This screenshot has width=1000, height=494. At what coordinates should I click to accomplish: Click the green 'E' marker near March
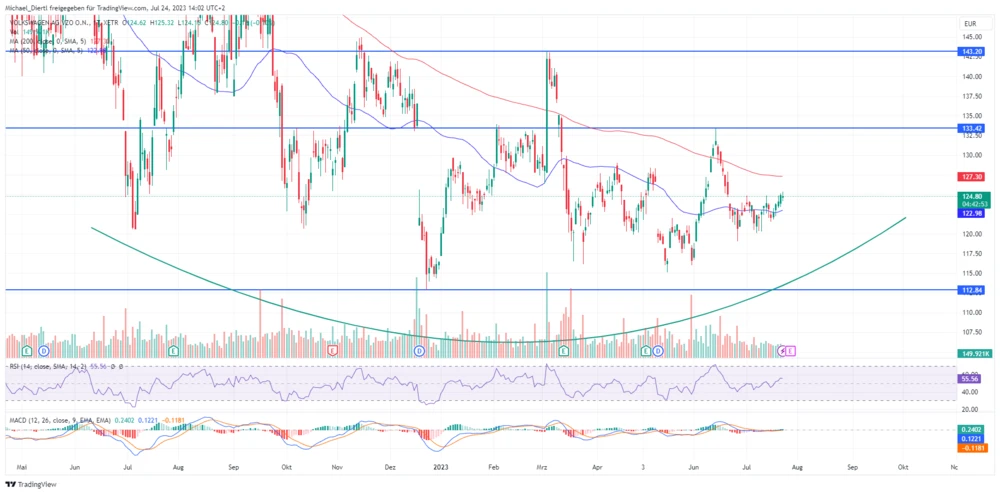(564, 351)
